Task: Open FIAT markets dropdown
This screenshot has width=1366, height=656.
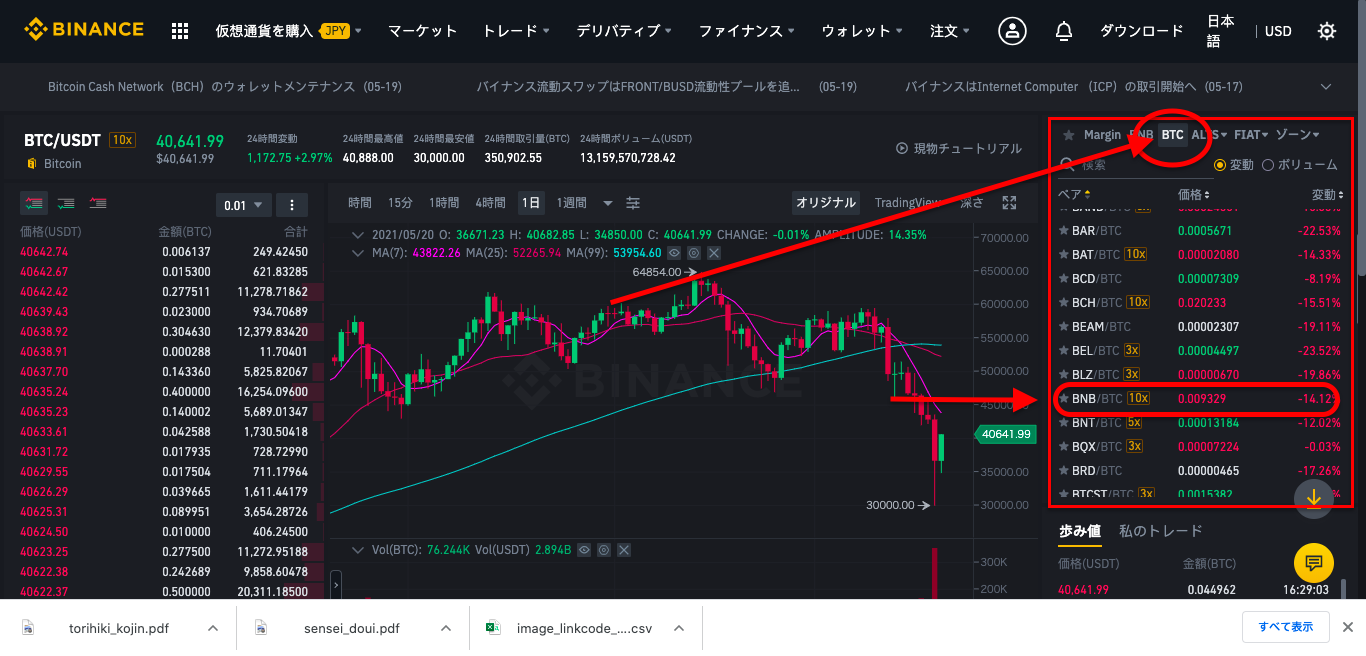Action: pyautogui.click(x=1251, y=134)
